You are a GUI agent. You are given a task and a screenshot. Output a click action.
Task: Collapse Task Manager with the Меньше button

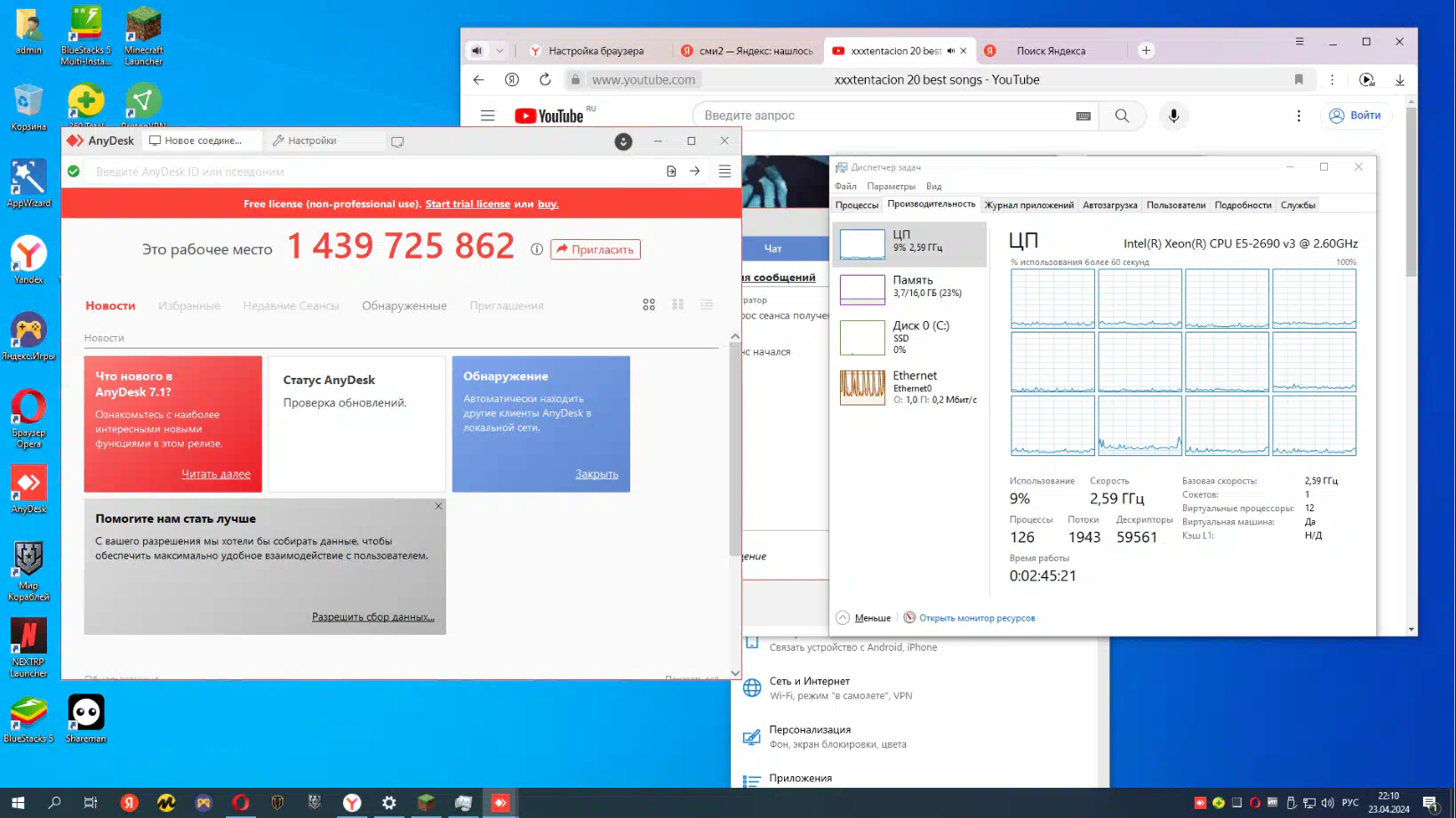click(x=864, y=618)
